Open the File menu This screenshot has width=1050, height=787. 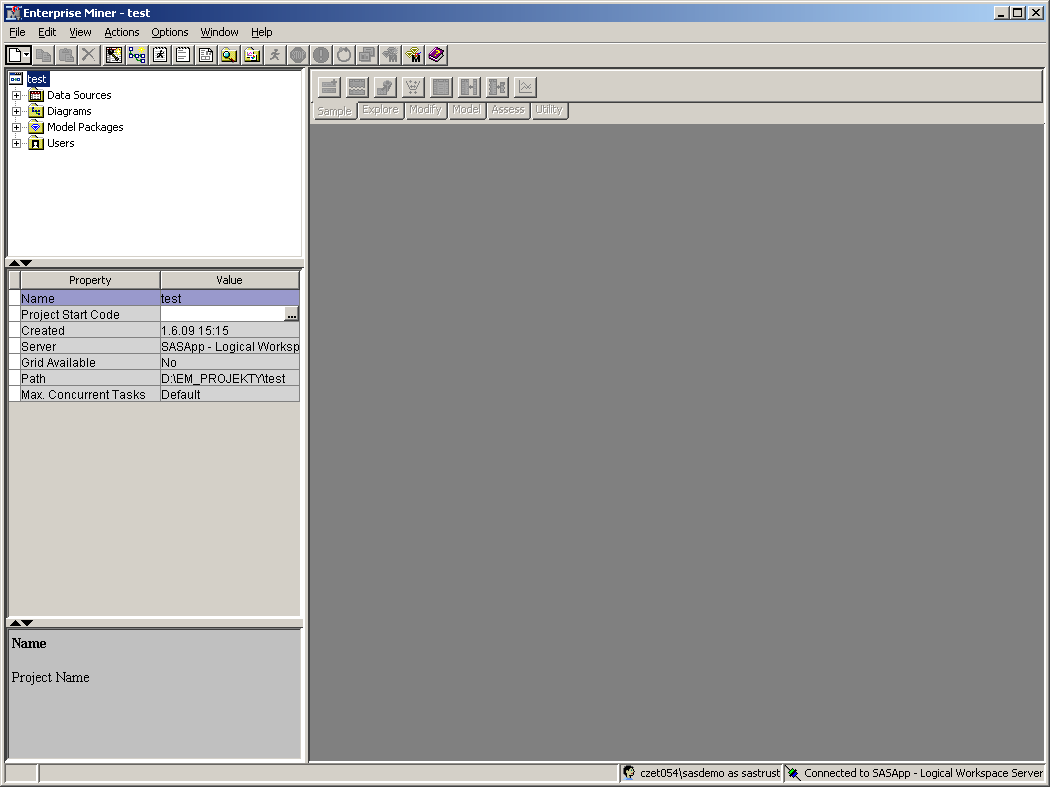(17, 32)
